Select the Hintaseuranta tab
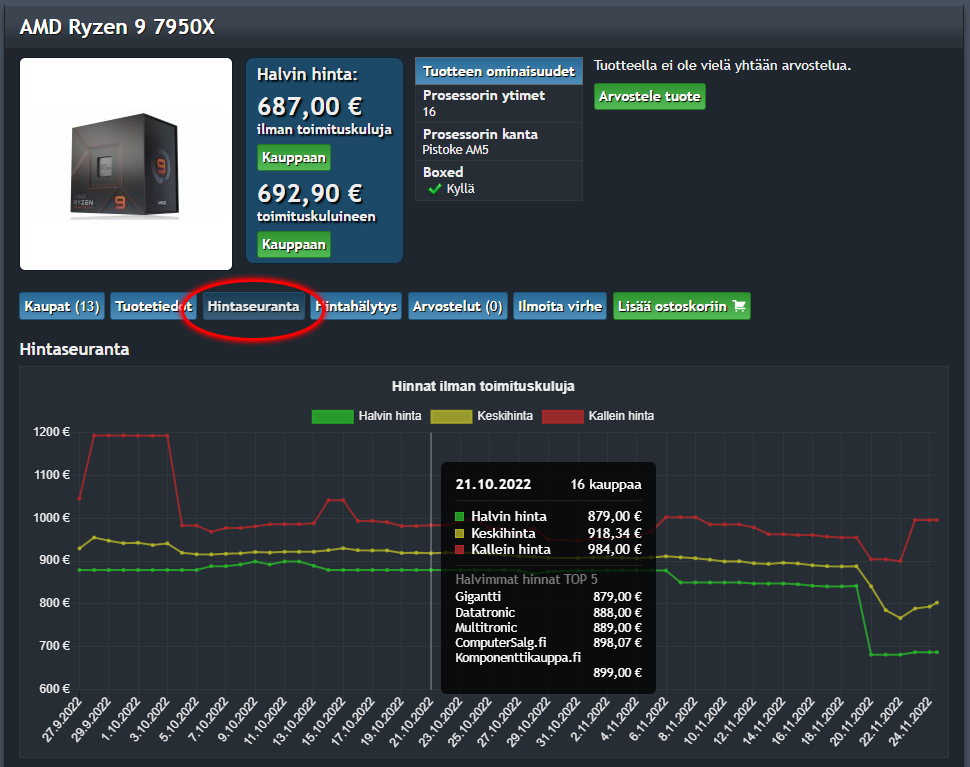 pos(253,307)
